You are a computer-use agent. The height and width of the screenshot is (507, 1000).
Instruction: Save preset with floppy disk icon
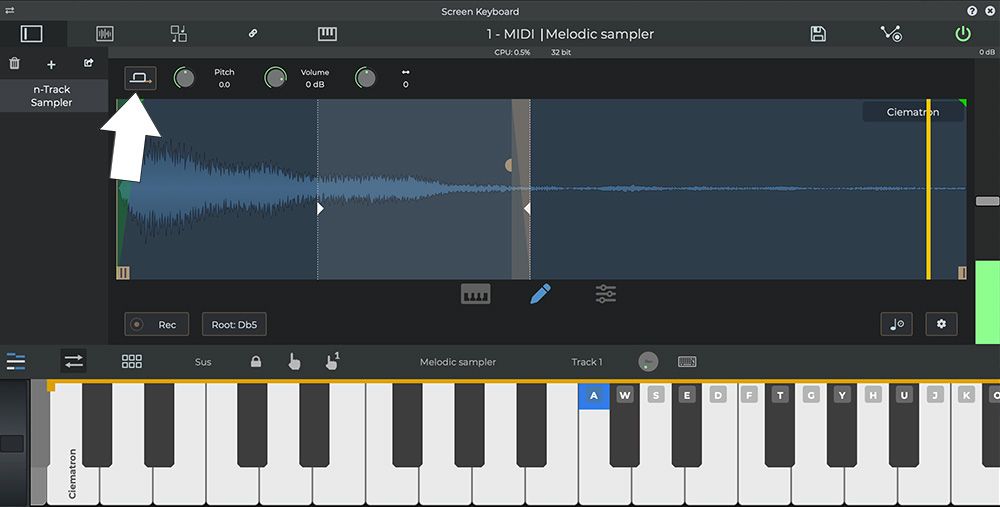(818, 34)
